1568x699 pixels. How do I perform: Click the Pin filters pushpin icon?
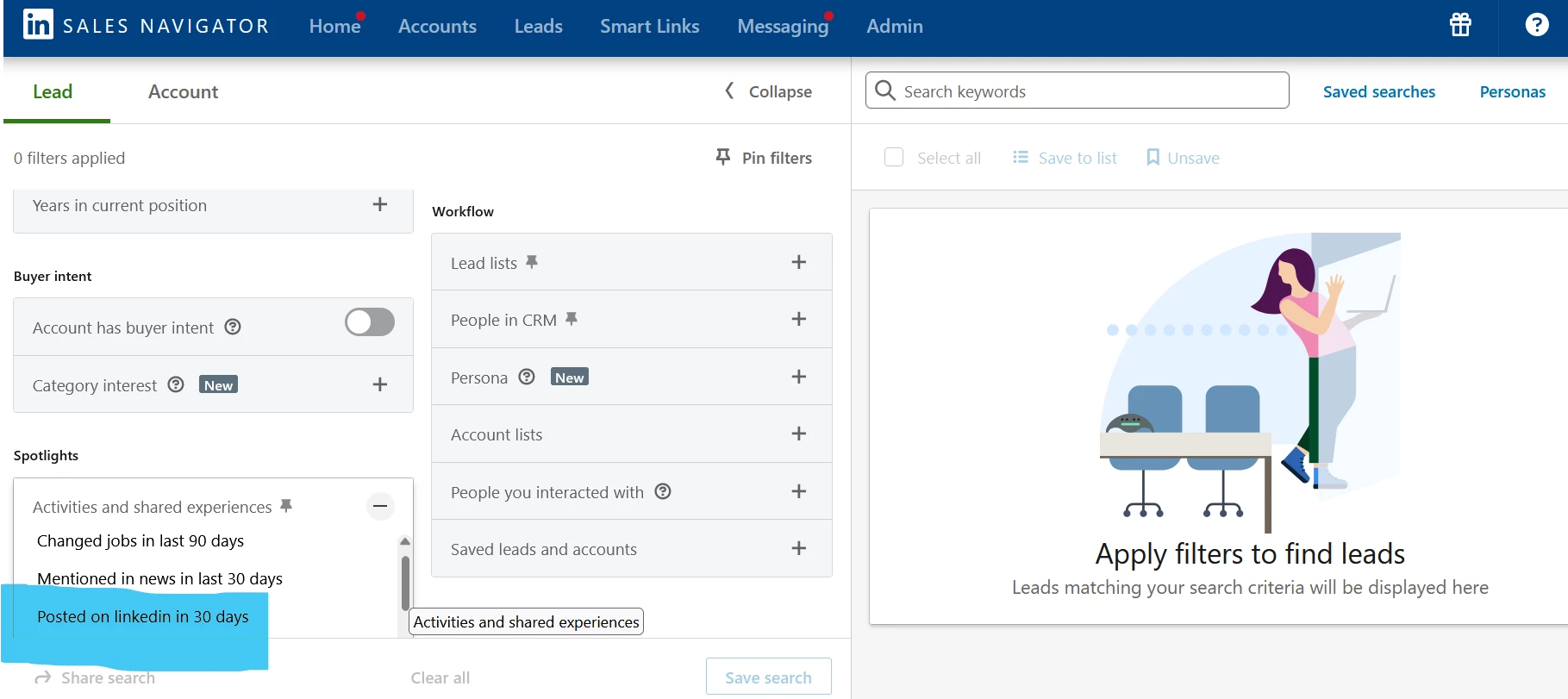(x=723, y=157)
